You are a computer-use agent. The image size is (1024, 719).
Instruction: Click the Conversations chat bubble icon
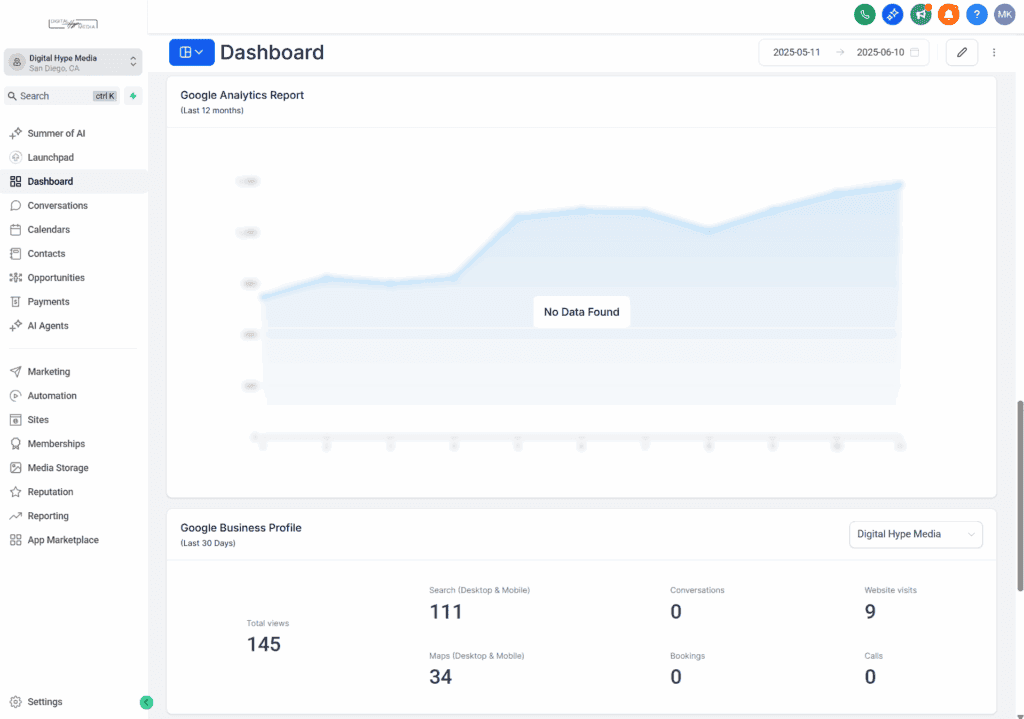[16, 206]
